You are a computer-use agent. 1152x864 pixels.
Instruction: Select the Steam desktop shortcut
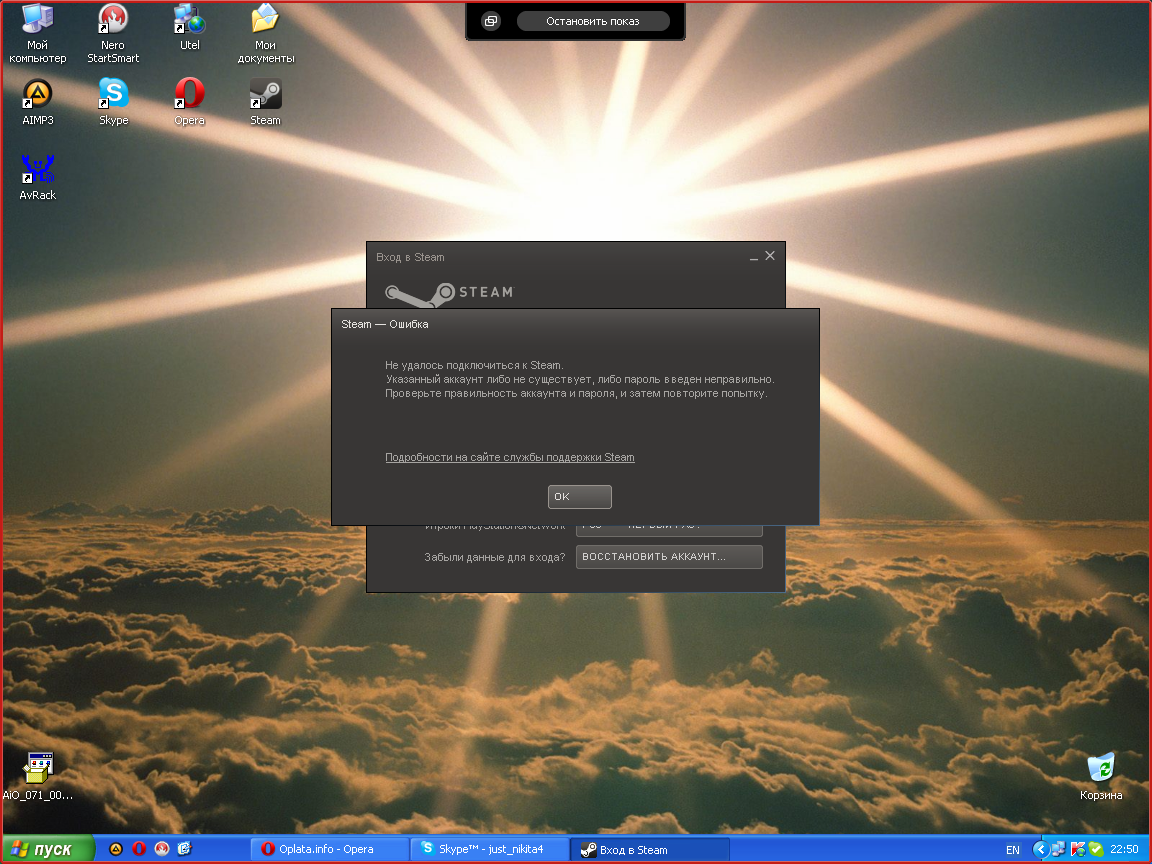pyautogui.click(x=265, y=102)
